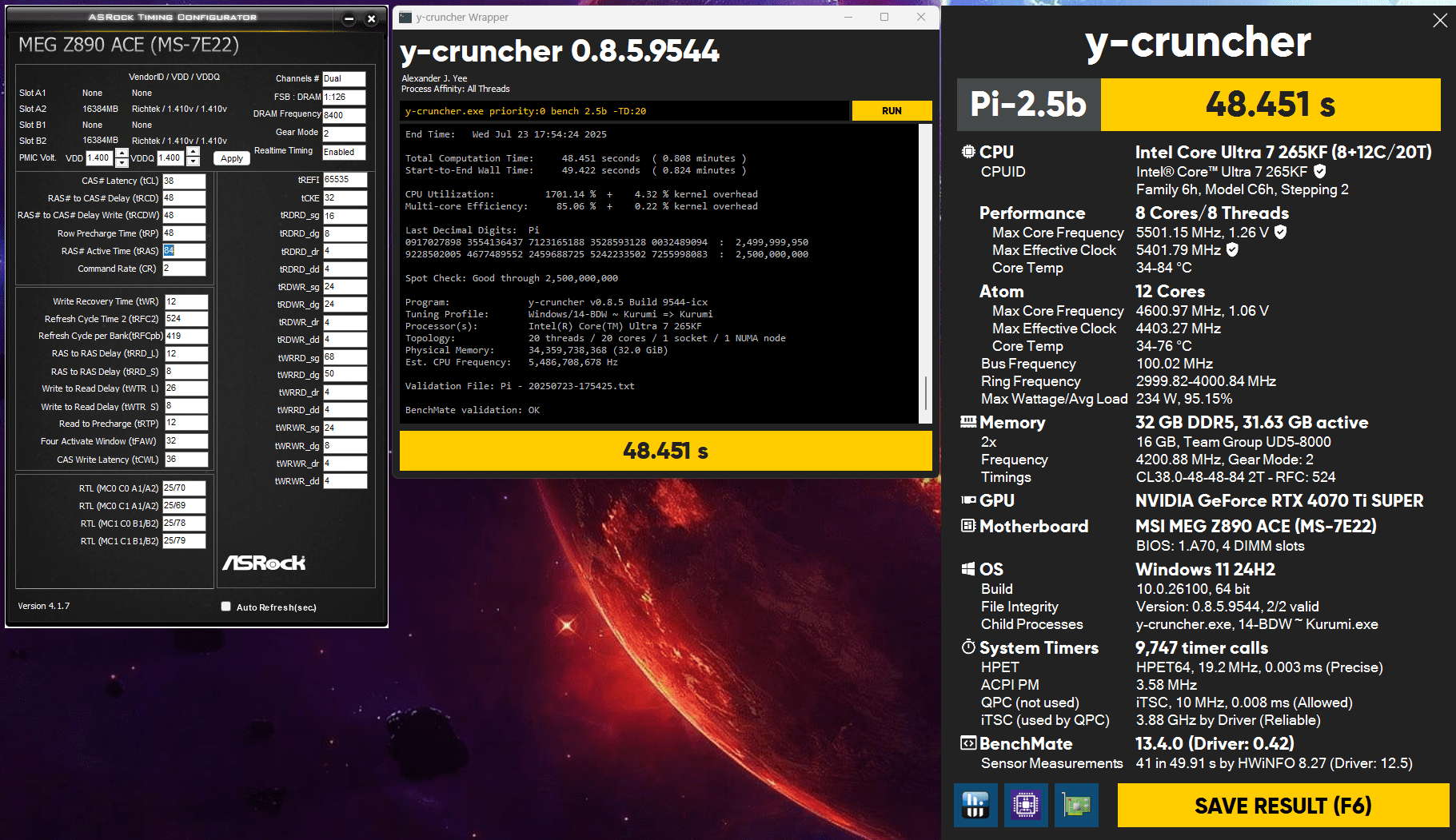Click the GPU card icon beside GPU heading

tap(968, 500)
